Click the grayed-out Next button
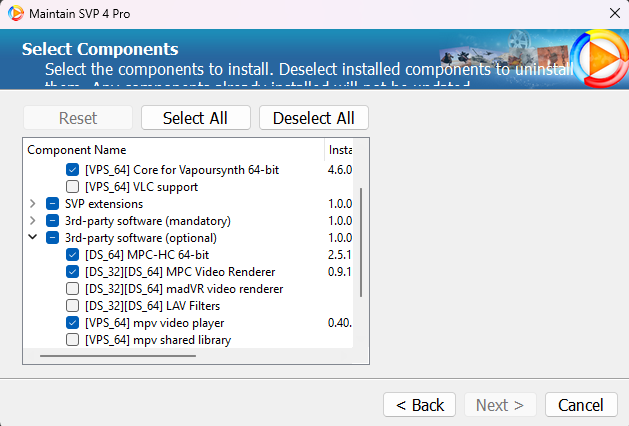629x426 pixels. coord(500,405)
